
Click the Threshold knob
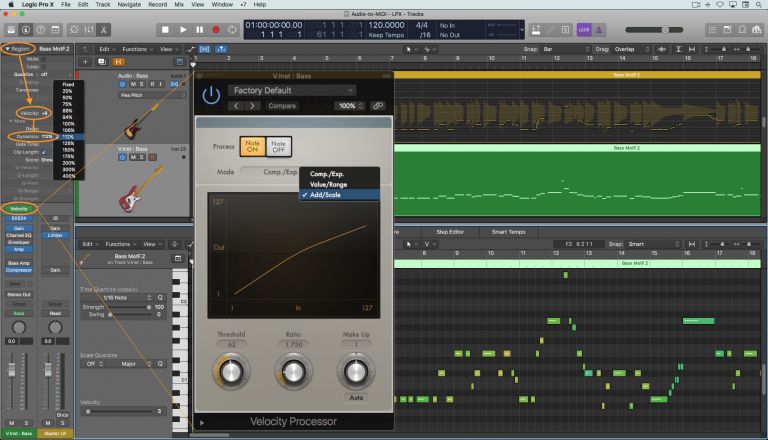tap(231, 372)
